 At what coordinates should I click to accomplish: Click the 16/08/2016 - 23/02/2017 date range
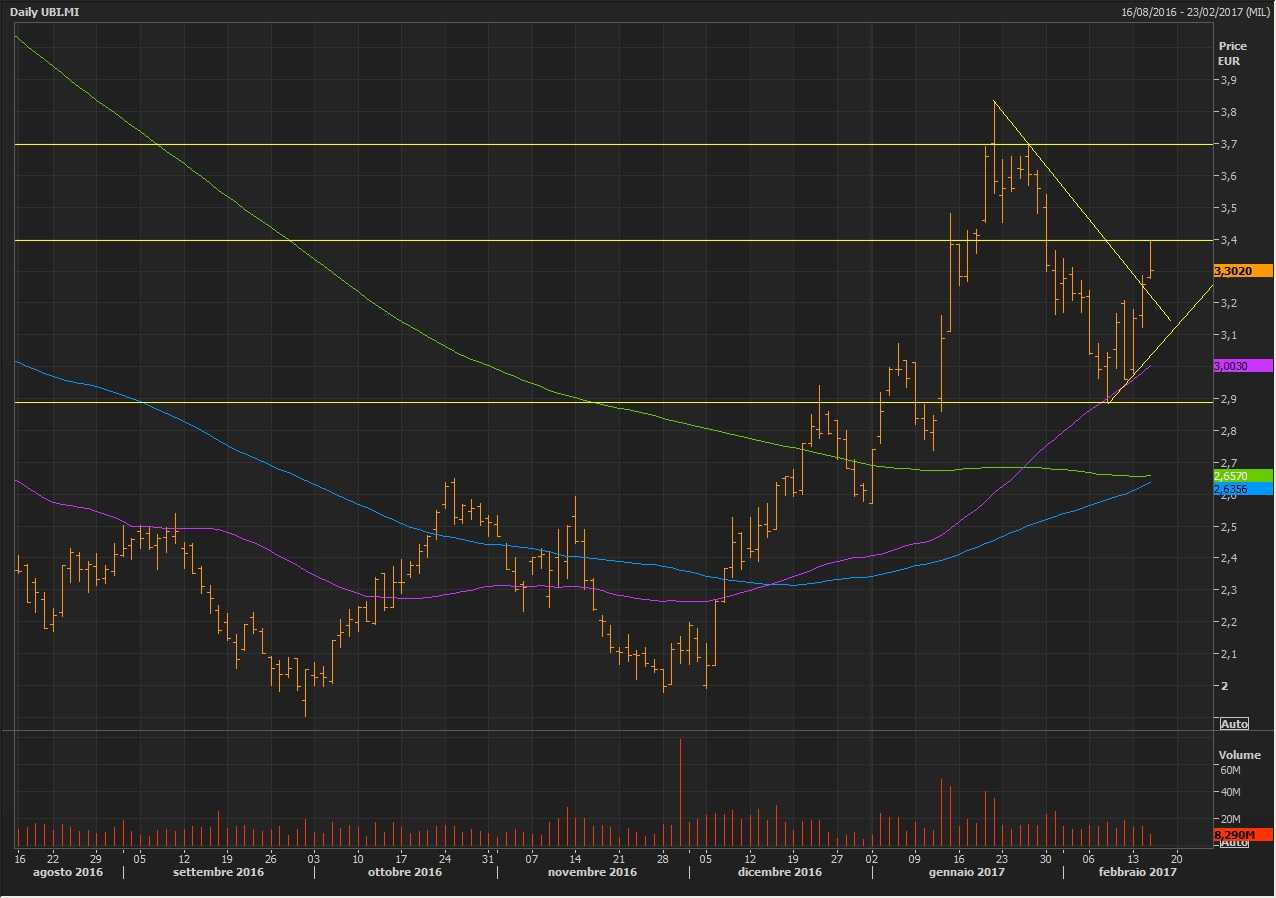point(1195,11)
